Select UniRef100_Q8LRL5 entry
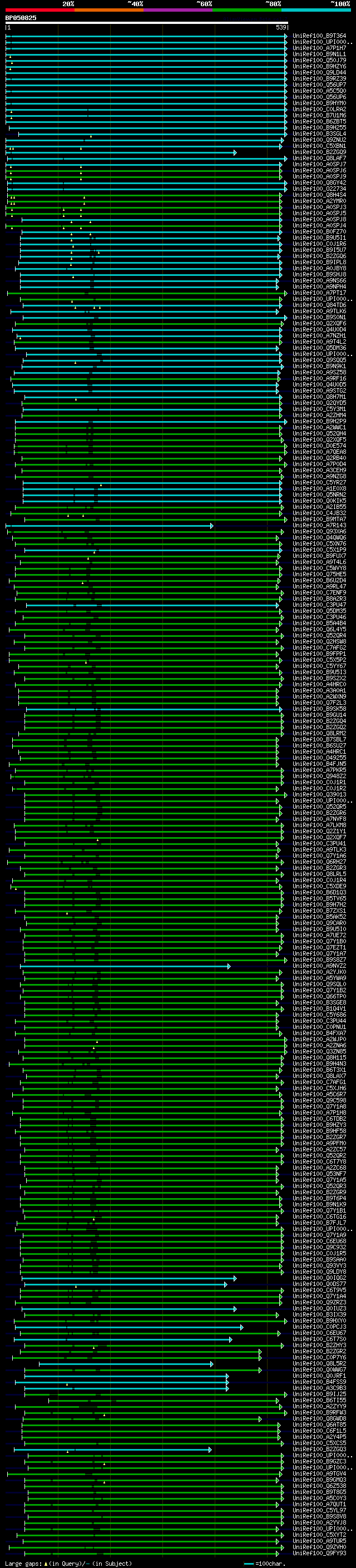 319,873
